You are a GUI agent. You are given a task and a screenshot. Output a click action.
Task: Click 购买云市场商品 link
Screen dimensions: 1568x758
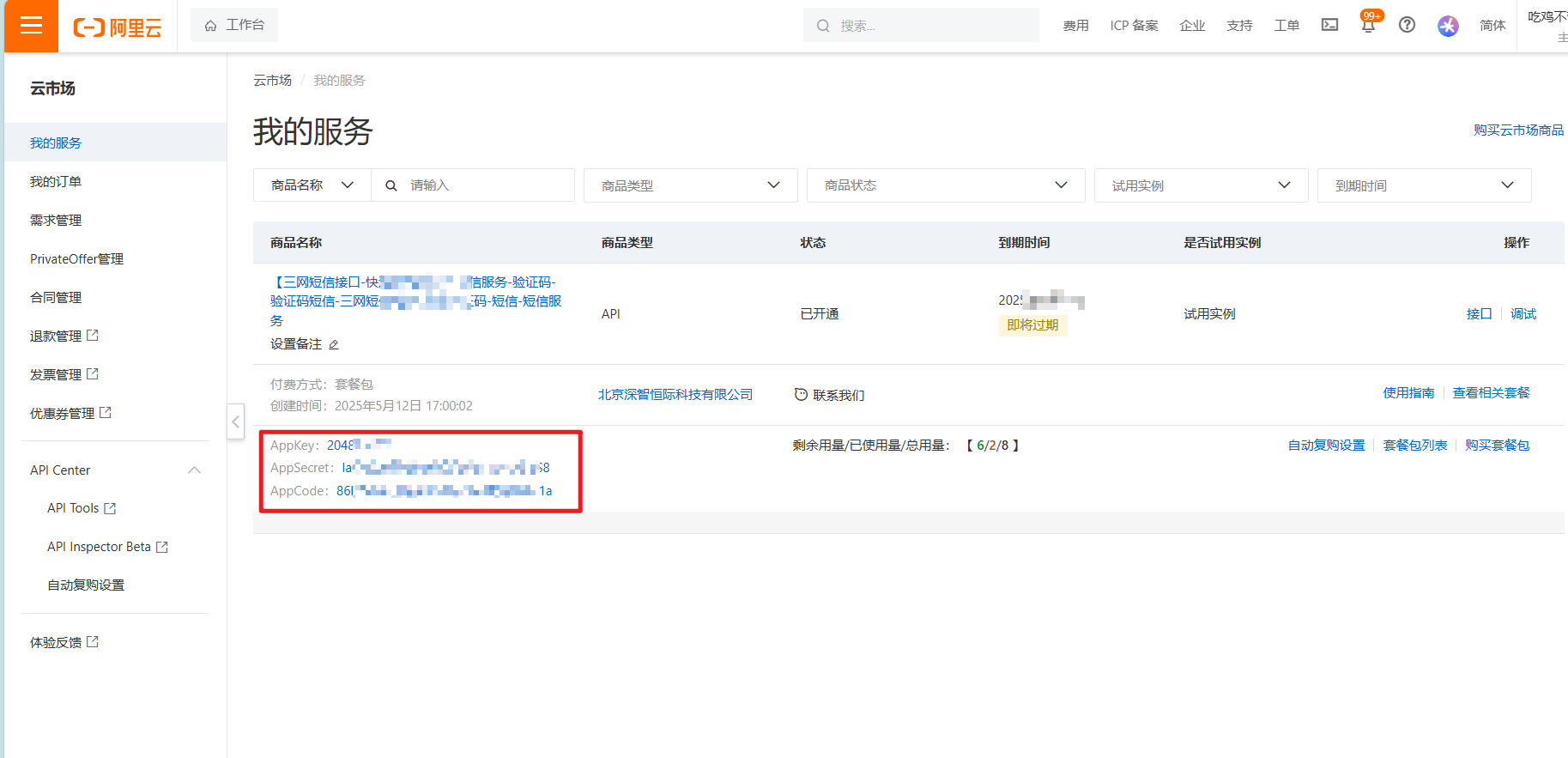tap(1518, 130)
